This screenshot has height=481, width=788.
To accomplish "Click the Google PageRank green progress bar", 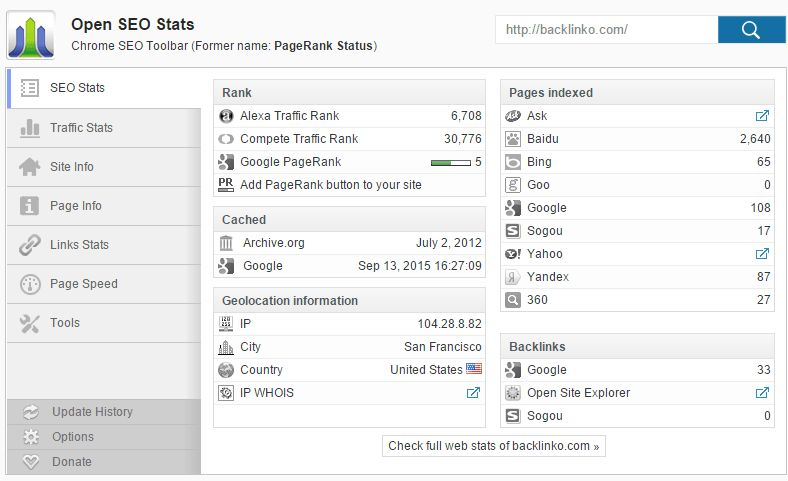I will [451, 162].
